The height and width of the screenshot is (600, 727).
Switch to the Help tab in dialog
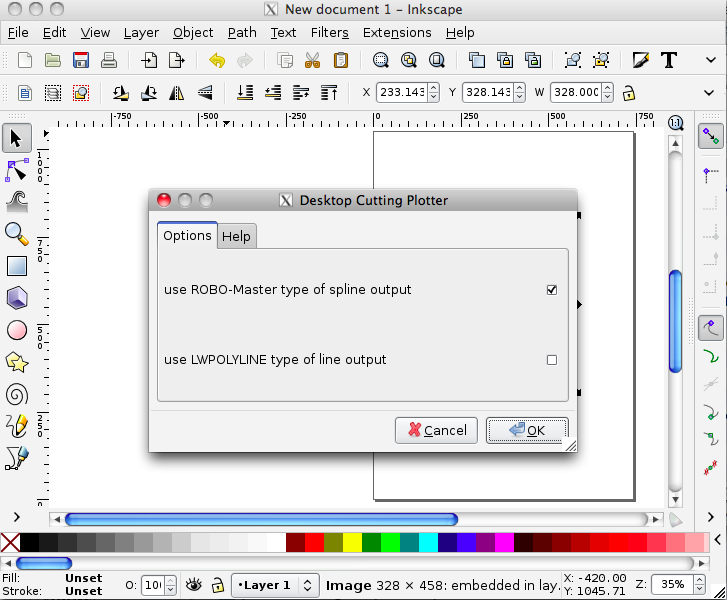point(236,236)
